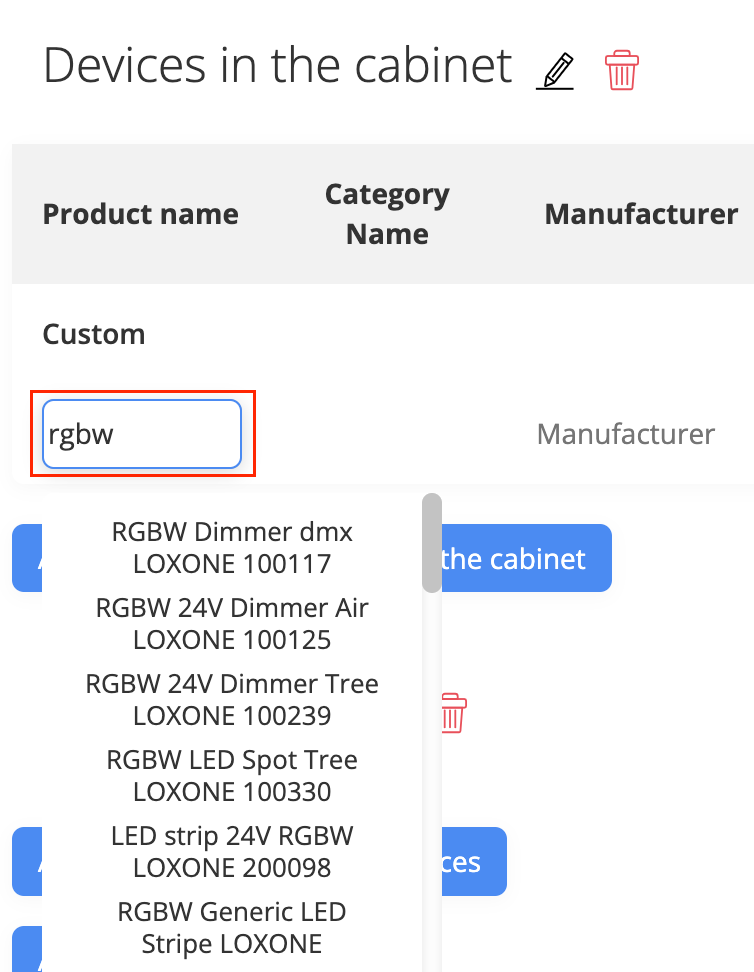Click the Manufacturer placeholder field
This screenshot has height=972, width=754.
(x=626, y=434)
